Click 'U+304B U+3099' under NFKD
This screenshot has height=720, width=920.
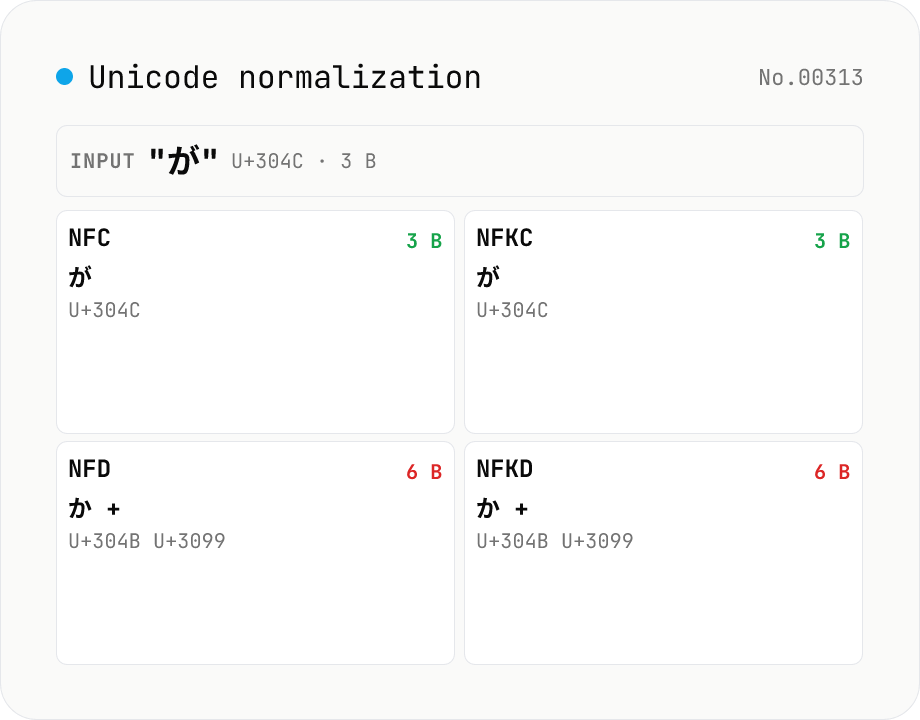pyautogui.click(x=554, y=541)
